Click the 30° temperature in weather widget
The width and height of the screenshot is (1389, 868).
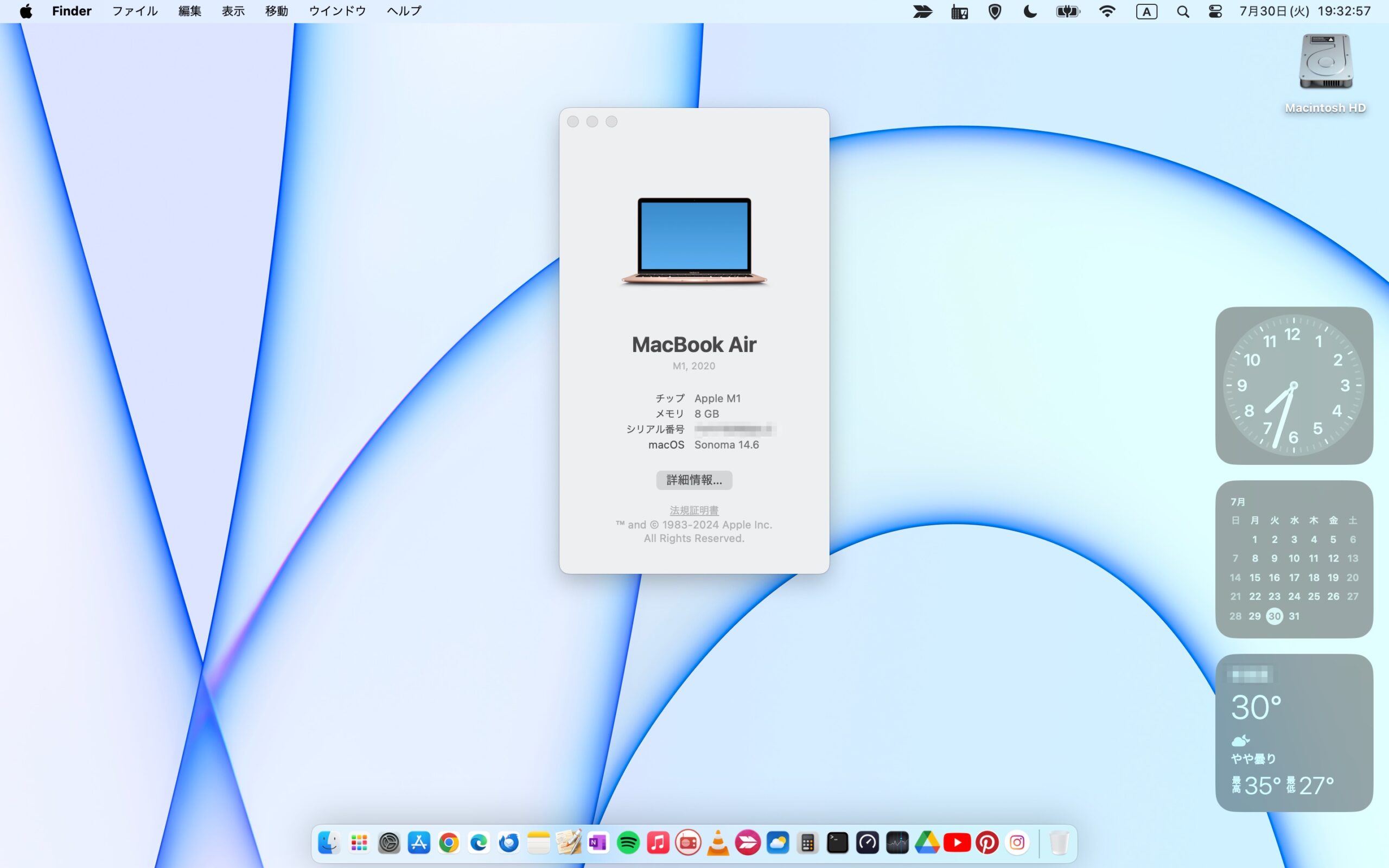tap(1256, 708)
